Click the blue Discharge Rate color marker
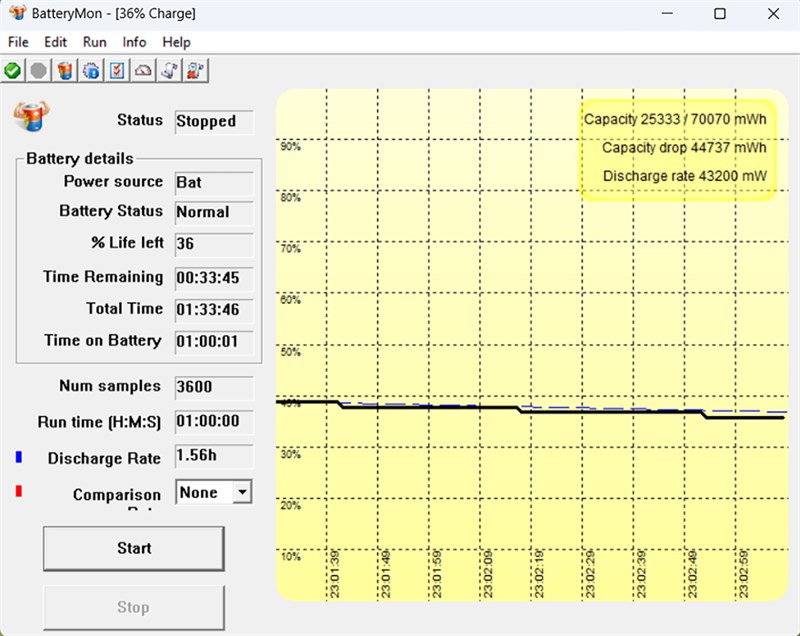Image resolution: width=800 pixels, height=636 pixels. [19, 457]
